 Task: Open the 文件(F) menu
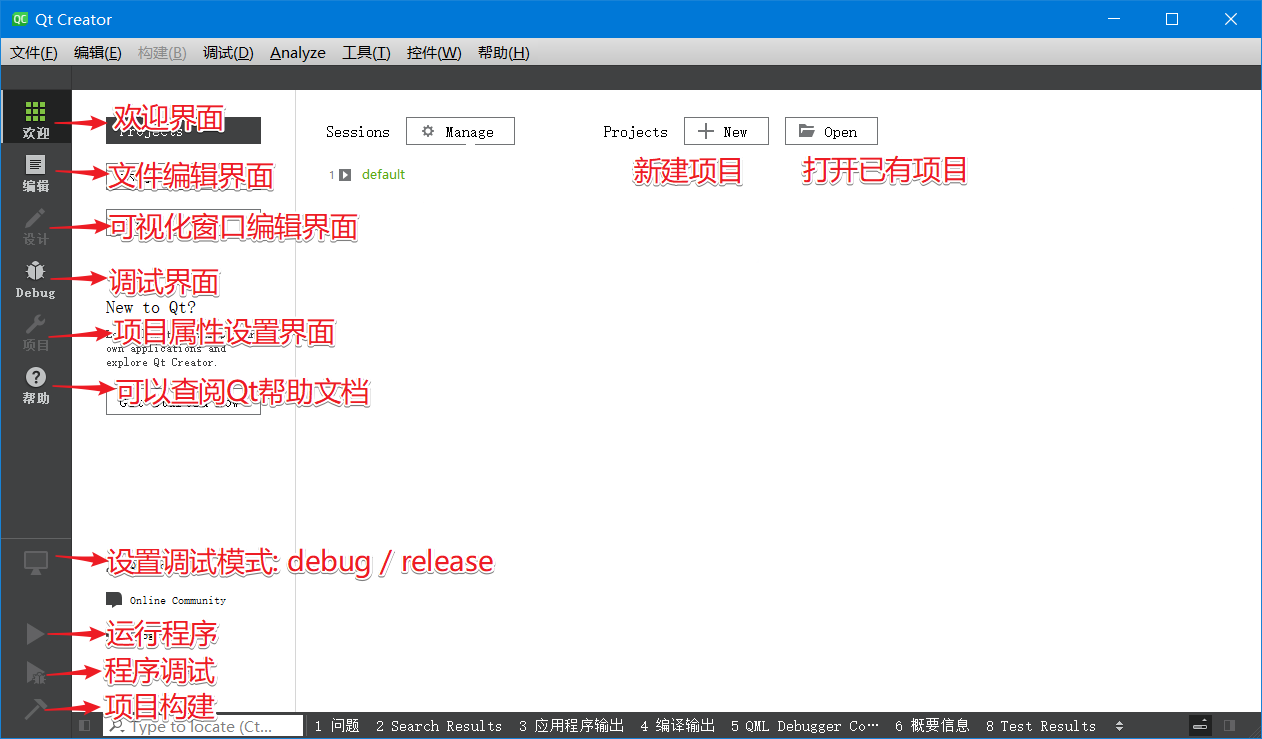tap(33, 53)
